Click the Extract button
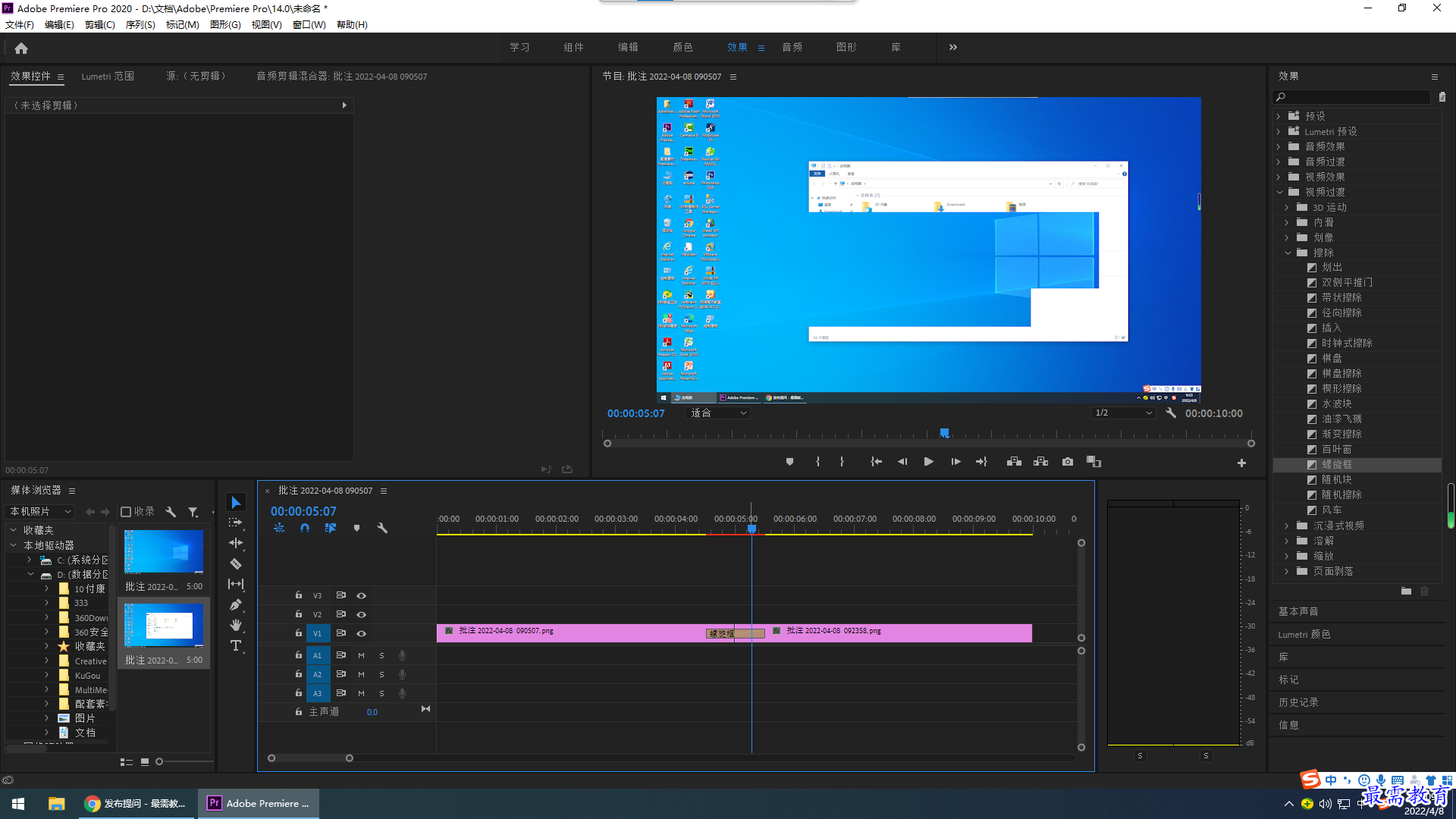The image size is (1456, 819). pos(1040,462)
